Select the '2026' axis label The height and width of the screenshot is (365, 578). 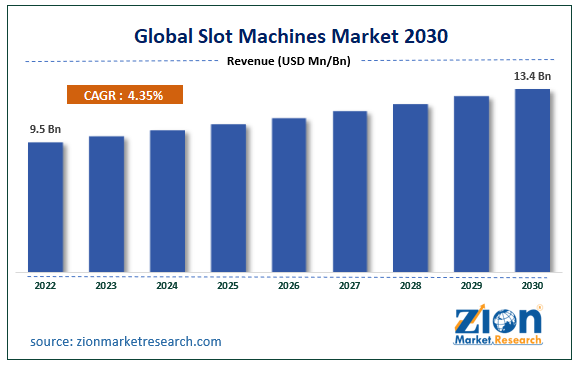[x=289, y=285]
